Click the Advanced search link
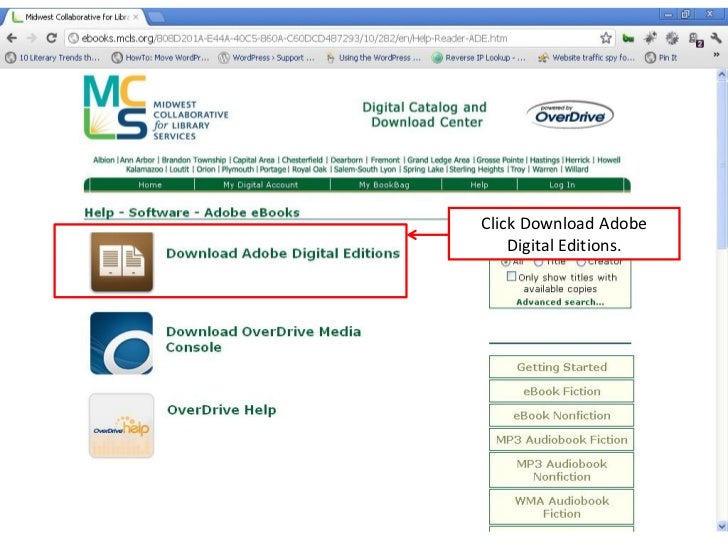The height and width of the screenshot is (546, 728). [x=560, y=302]
